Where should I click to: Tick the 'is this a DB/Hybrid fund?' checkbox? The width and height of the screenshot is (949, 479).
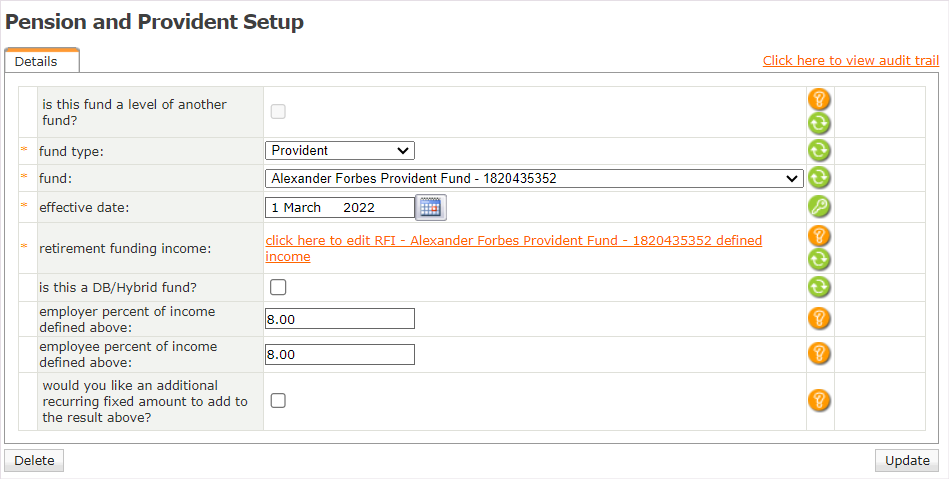278,287
